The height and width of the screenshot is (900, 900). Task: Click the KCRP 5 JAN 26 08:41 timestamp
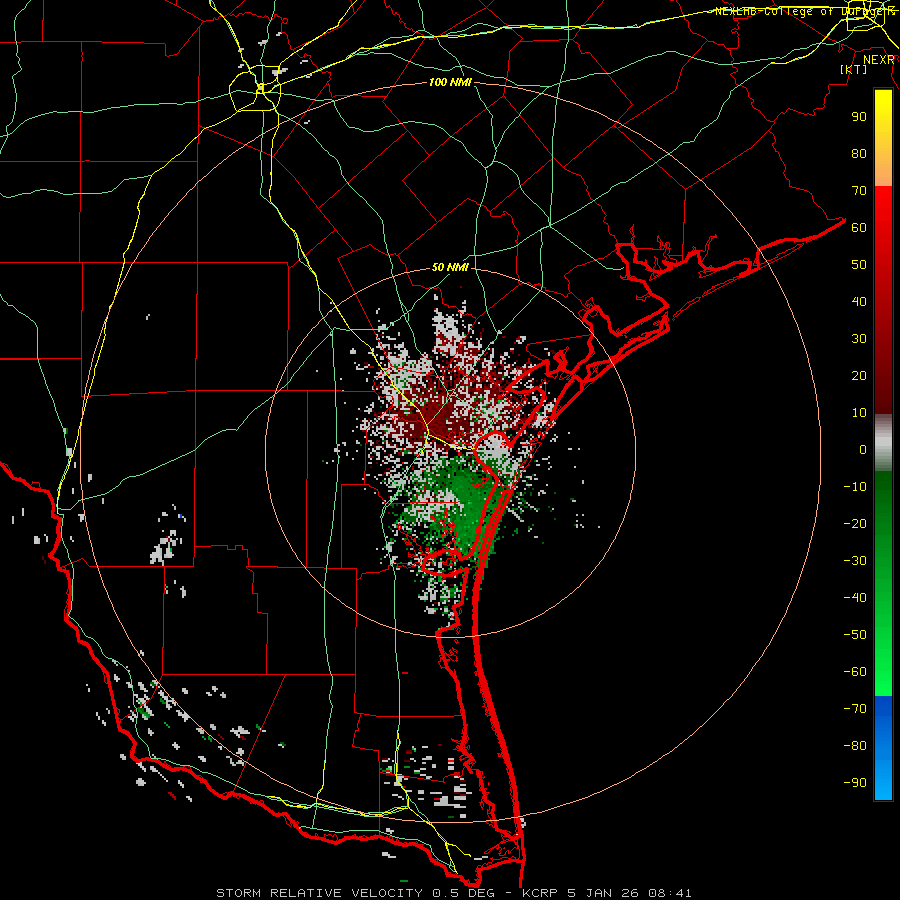pos(607,893)
